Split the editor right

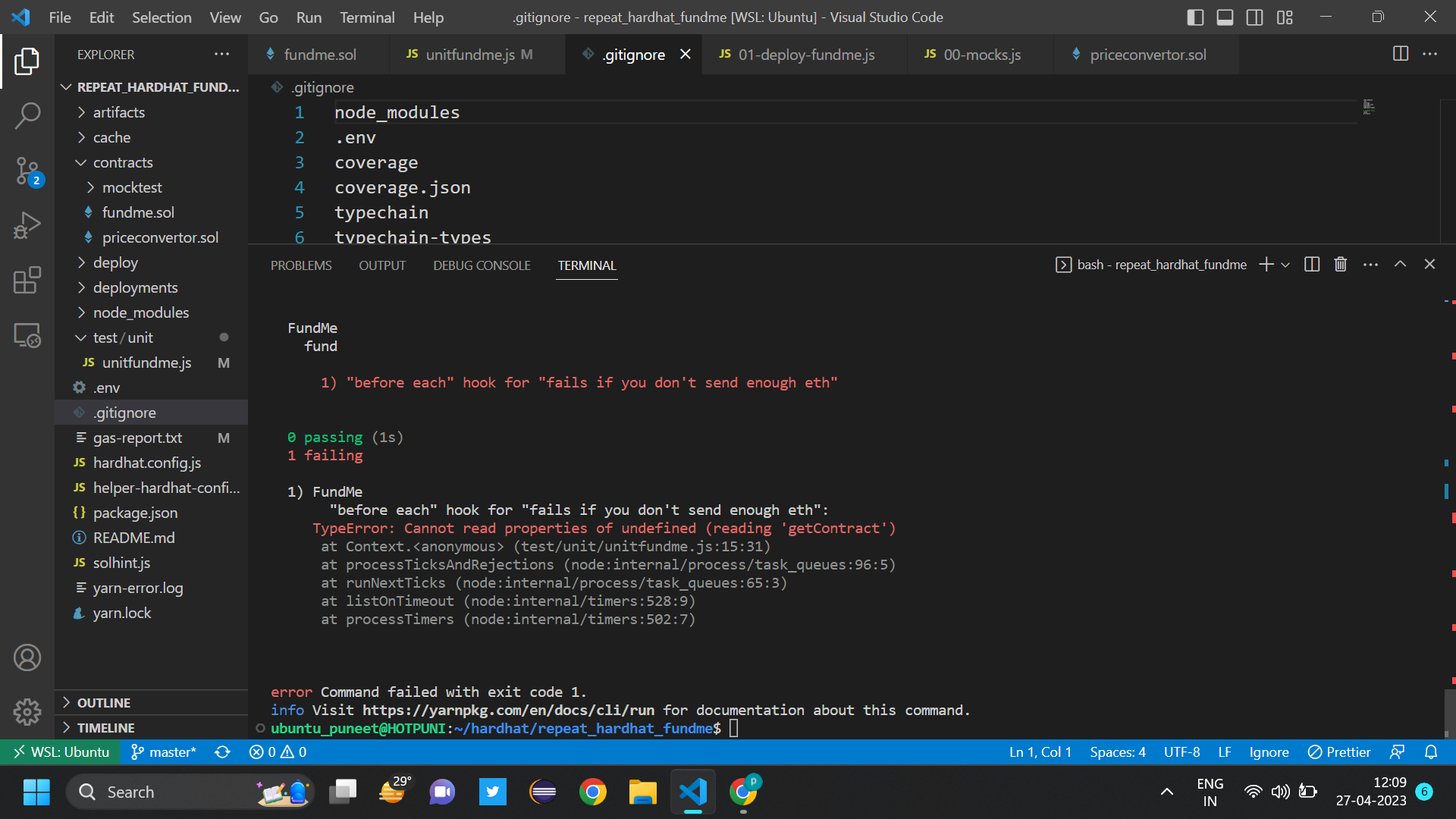1401,54
